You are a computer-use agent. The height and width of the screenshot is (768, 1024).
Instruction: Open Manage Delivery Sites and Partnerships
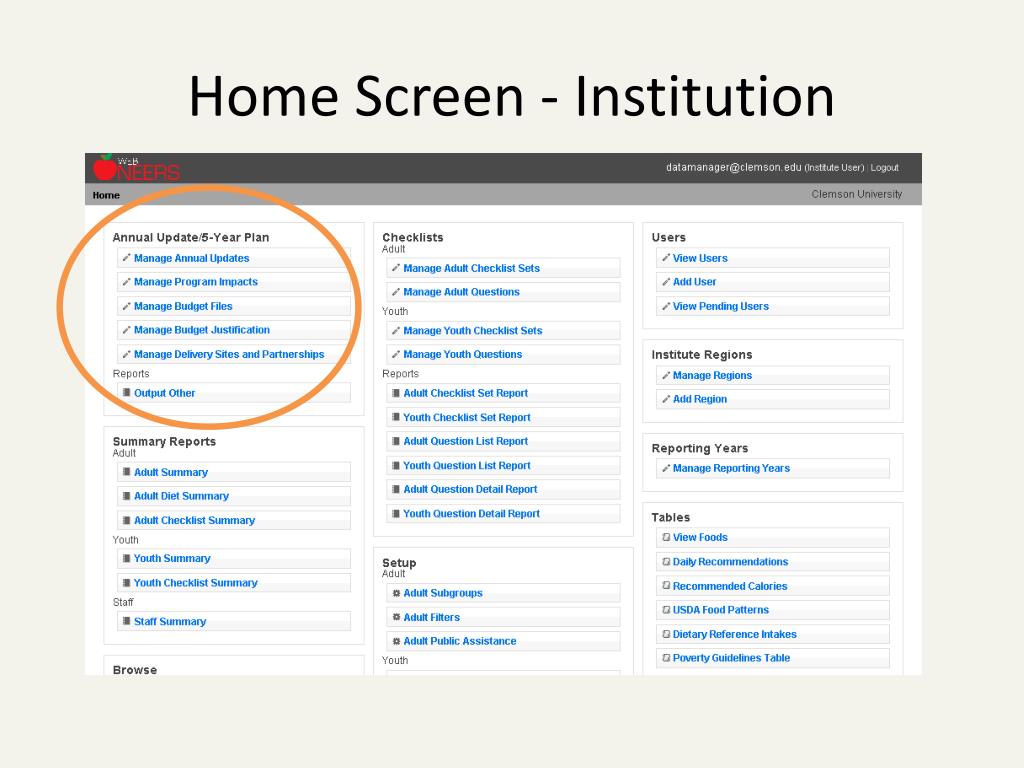coord(229,354)
